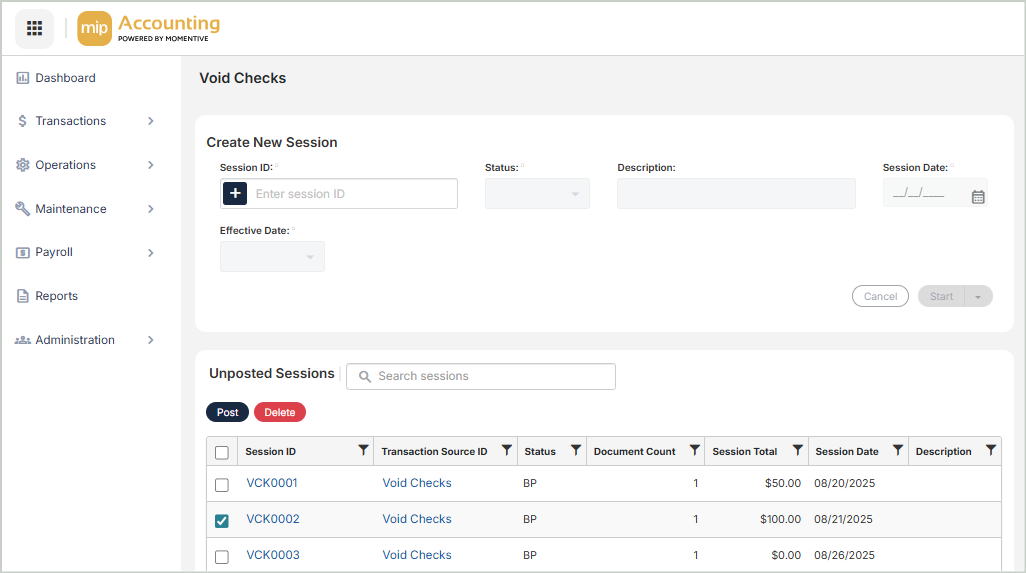
Task: Click the MIP Accounting logo
Action: 149,28
